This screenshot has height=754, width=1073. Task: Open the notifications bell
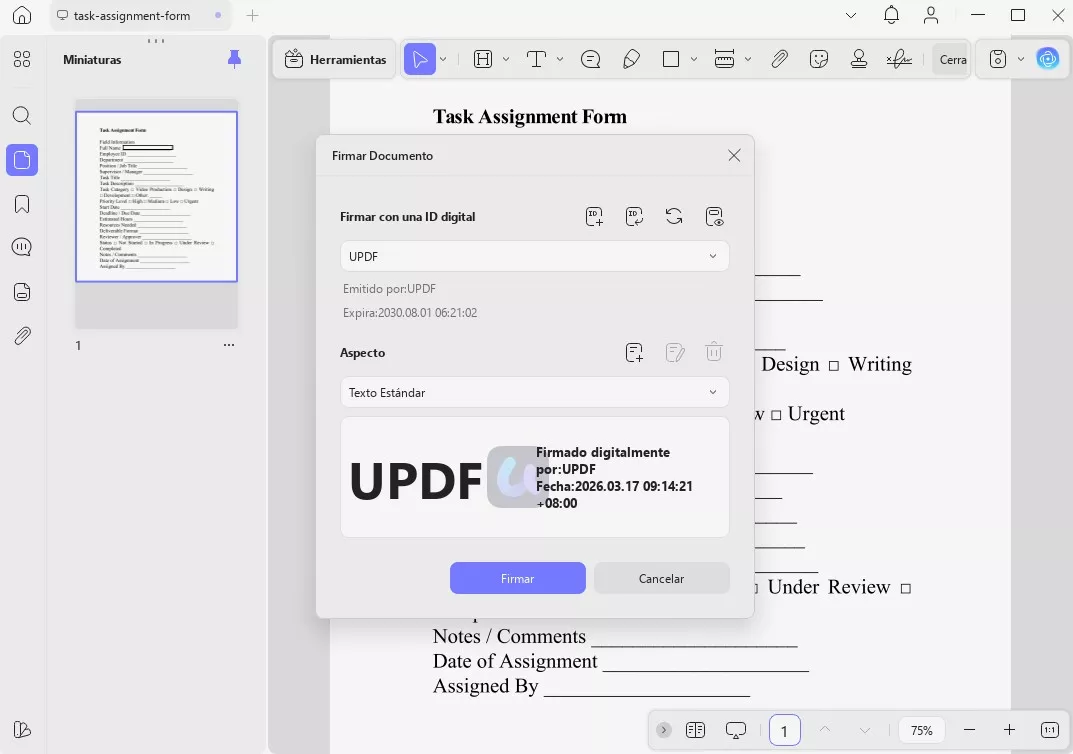(x=891, y=15)
